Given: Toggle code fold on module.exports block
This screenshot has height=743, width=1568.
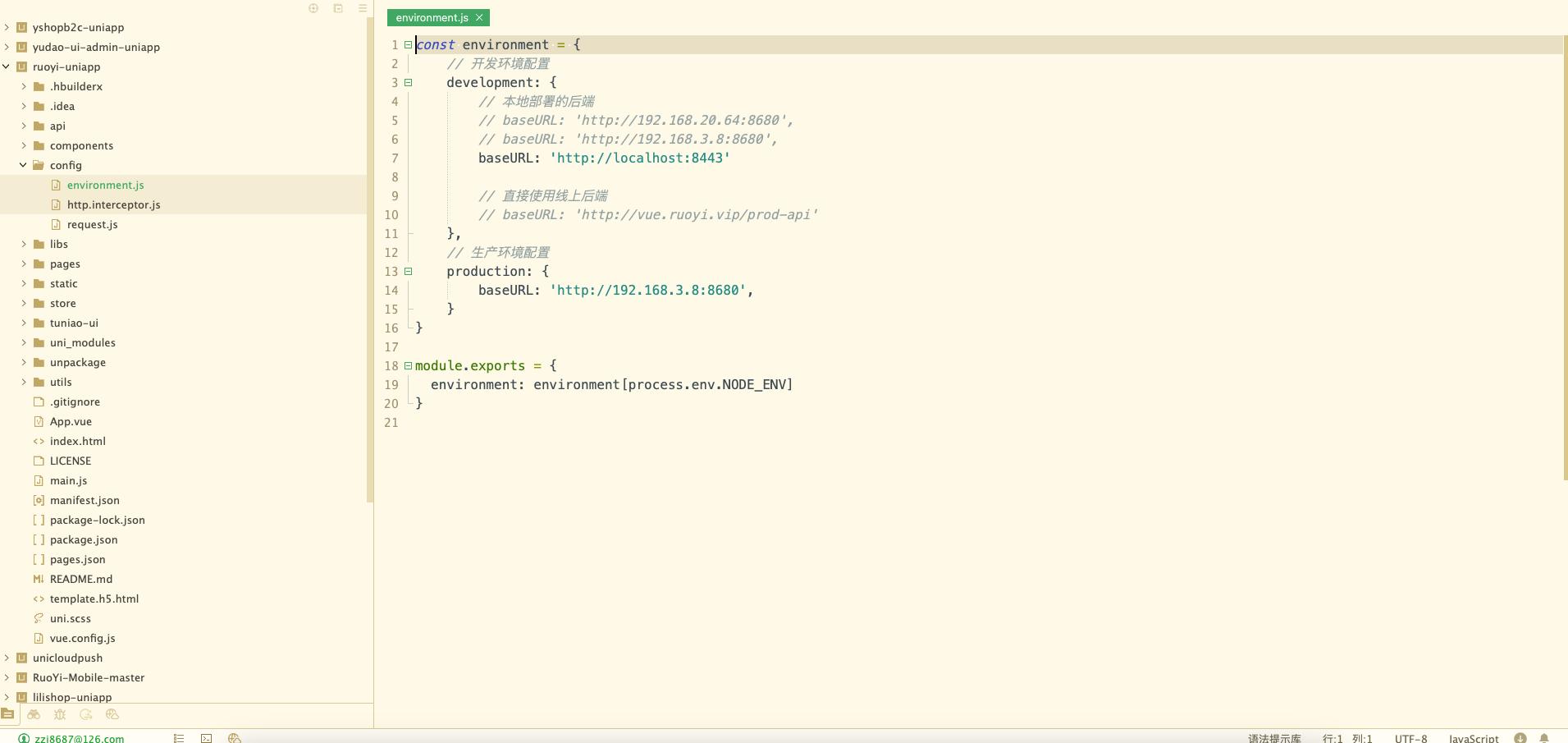Looking at the screenshot, I should click(x=408, y=366).
